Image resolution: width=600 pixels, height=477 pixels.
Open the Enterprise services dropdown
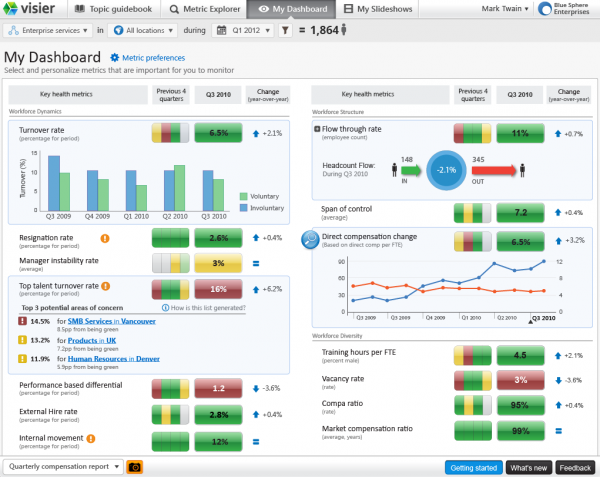(x=47, y=30)
